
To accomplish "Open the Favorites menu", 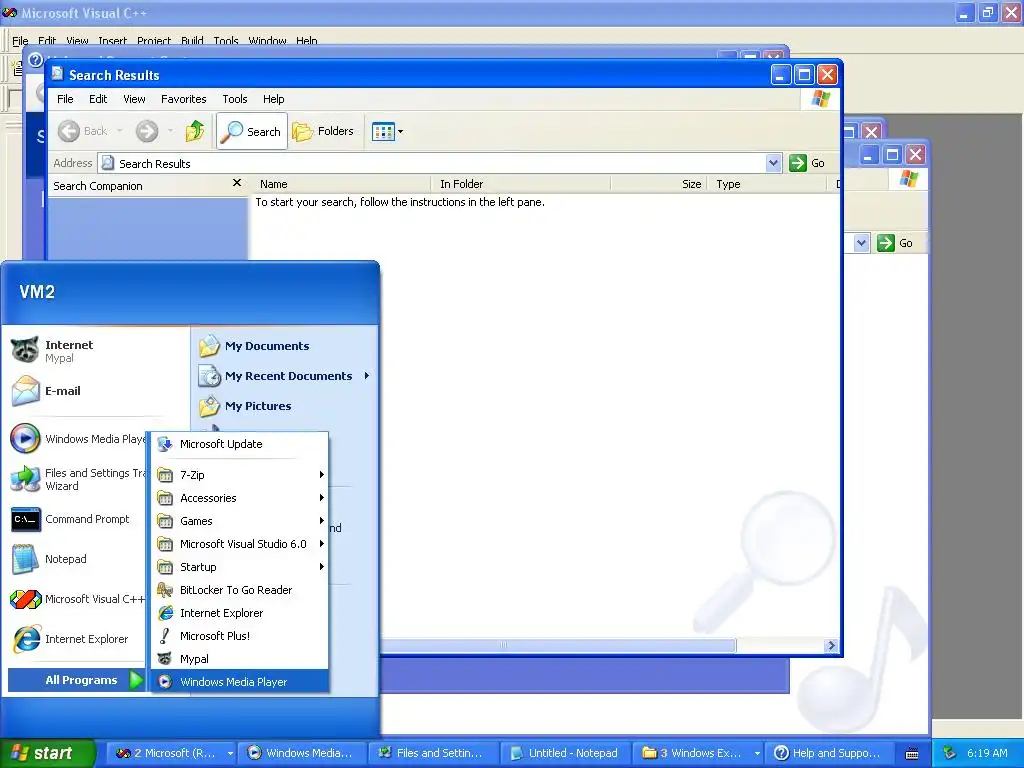I will pos(184,99).
